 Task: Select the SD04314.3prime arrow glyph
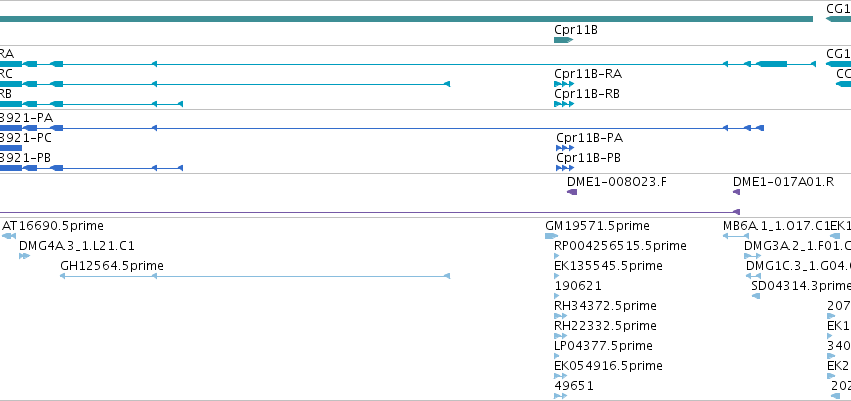[x=756, y=296]
